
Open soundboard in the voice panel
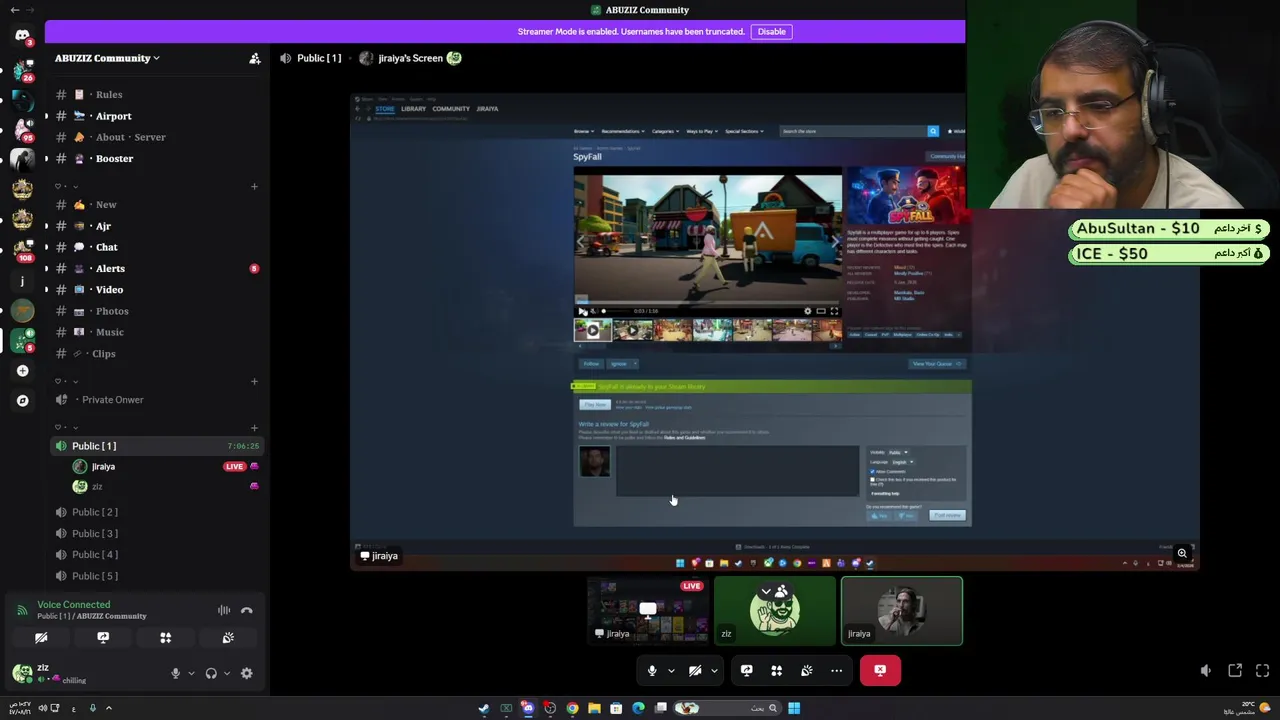tap(228, 638)
